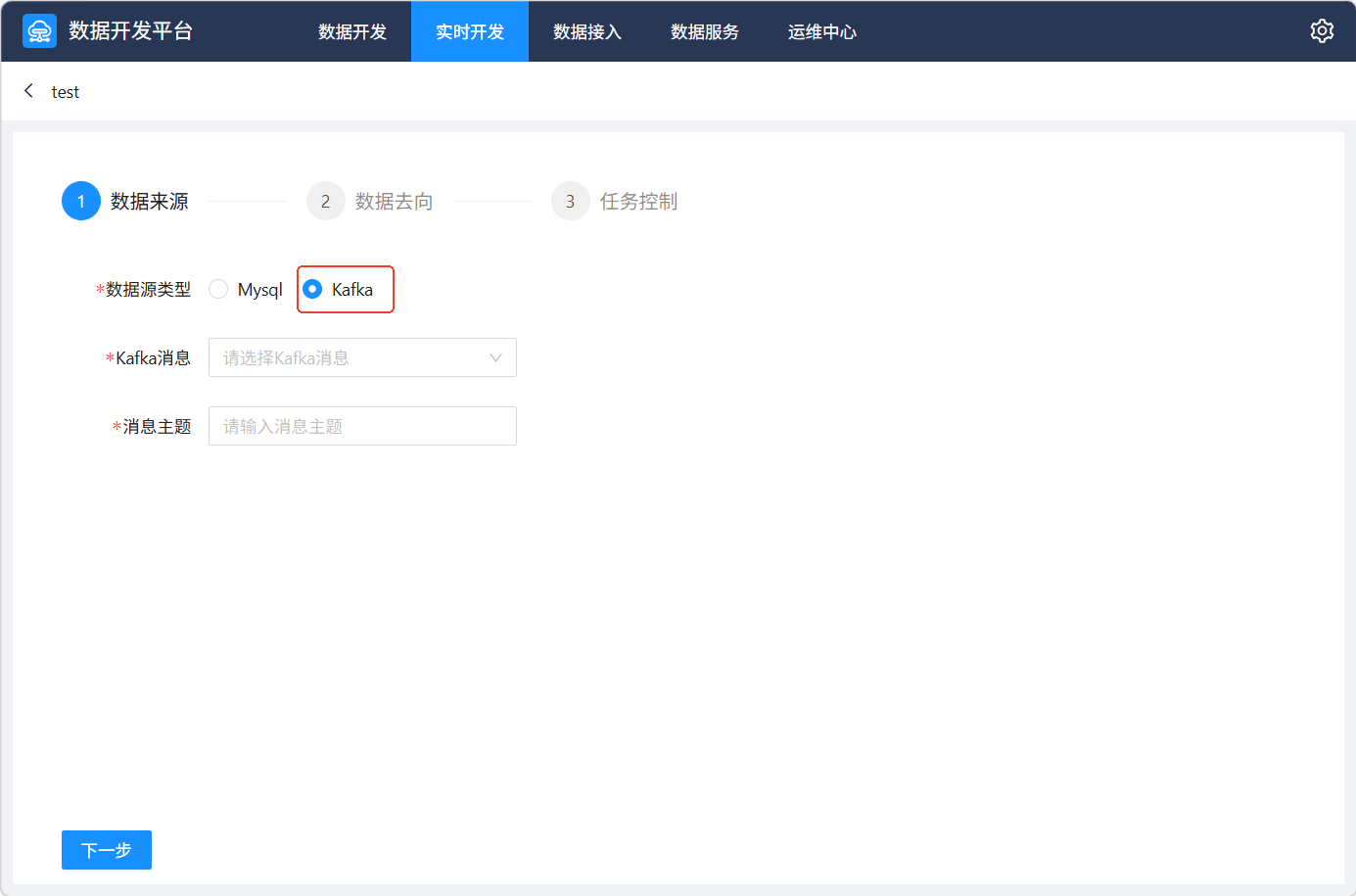1356x896 pixels.
Task: Select the Mysql radio button
Action: click(218, 289)
